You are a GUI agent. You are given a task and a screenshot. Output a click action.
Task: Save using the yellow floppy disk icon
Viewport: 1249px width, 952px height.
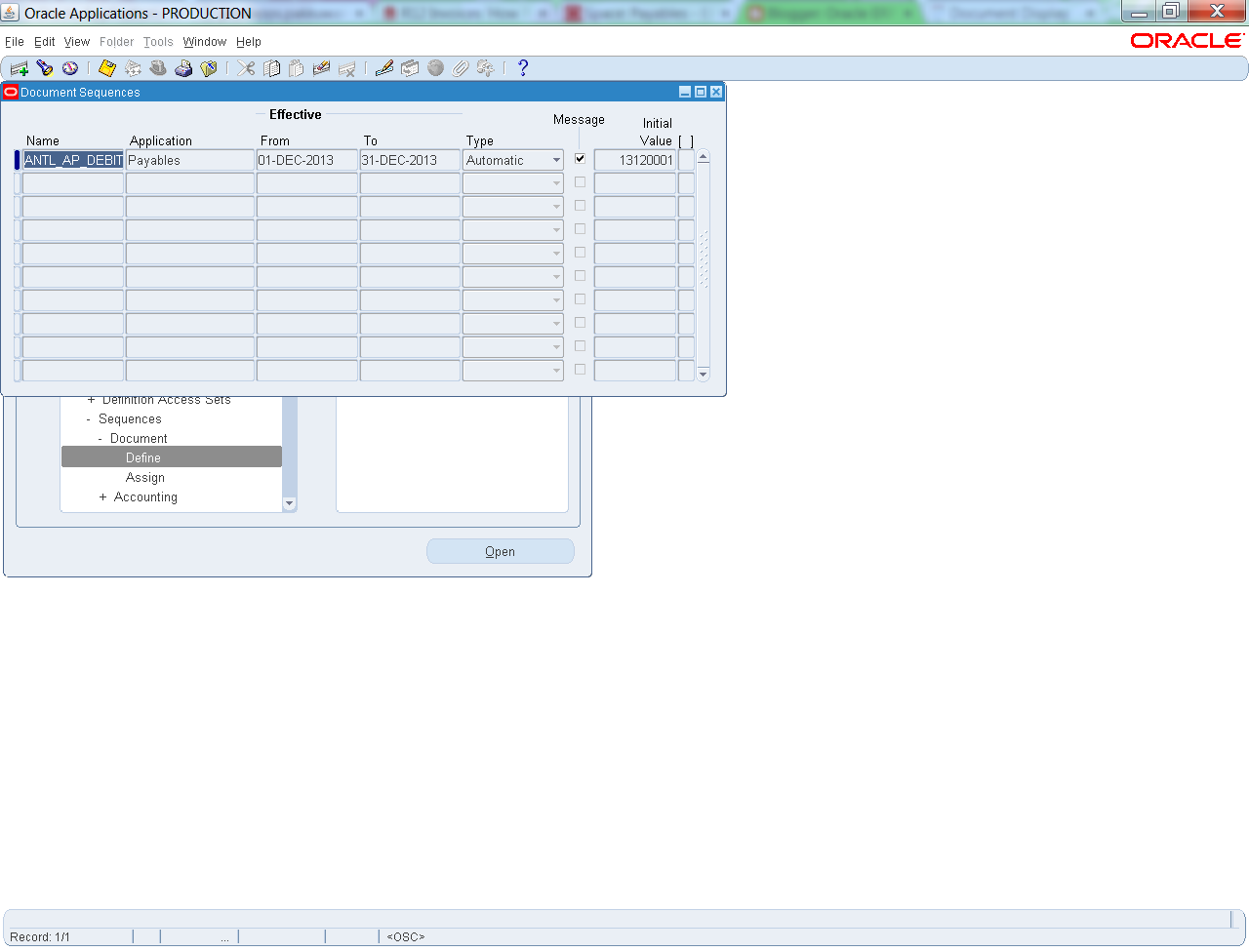tap(107, 68)
